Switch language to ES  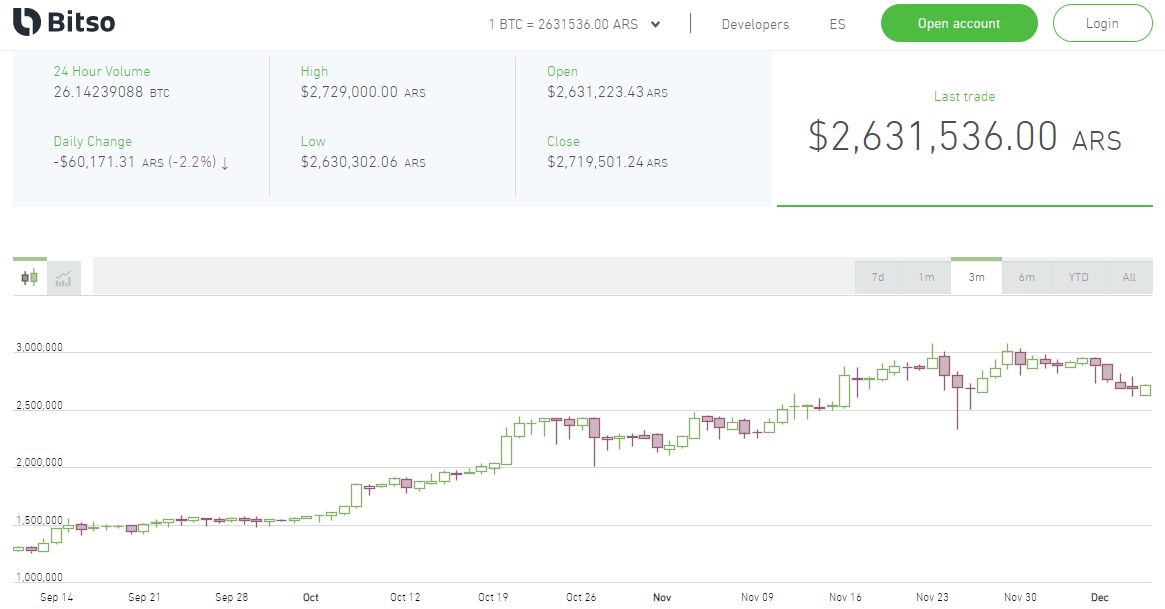click(837, 24)
